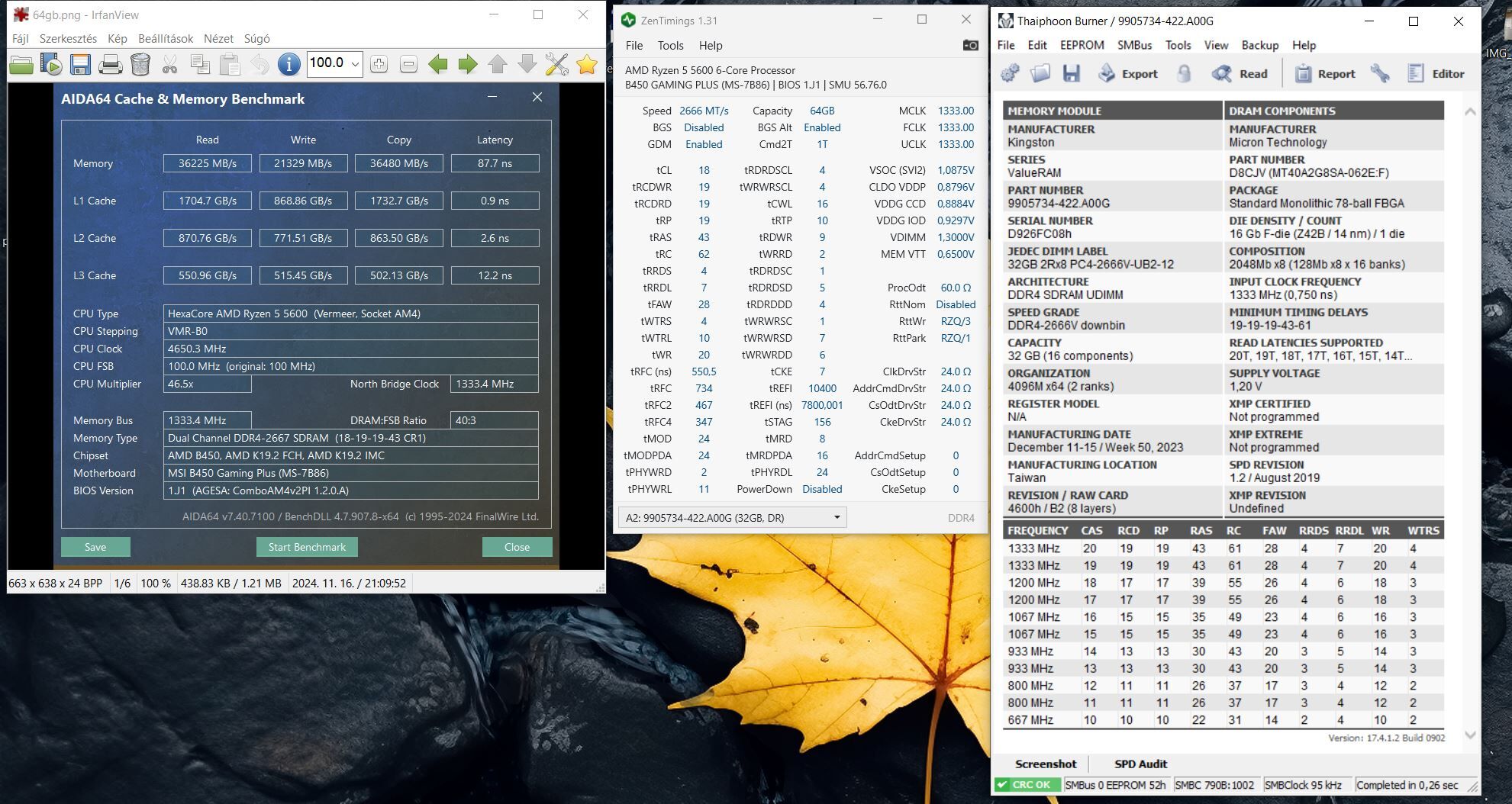Screen dimensions: 1512x804
Task: Open Szerkesztés menu in IrfanView
Action: point(68,38)
